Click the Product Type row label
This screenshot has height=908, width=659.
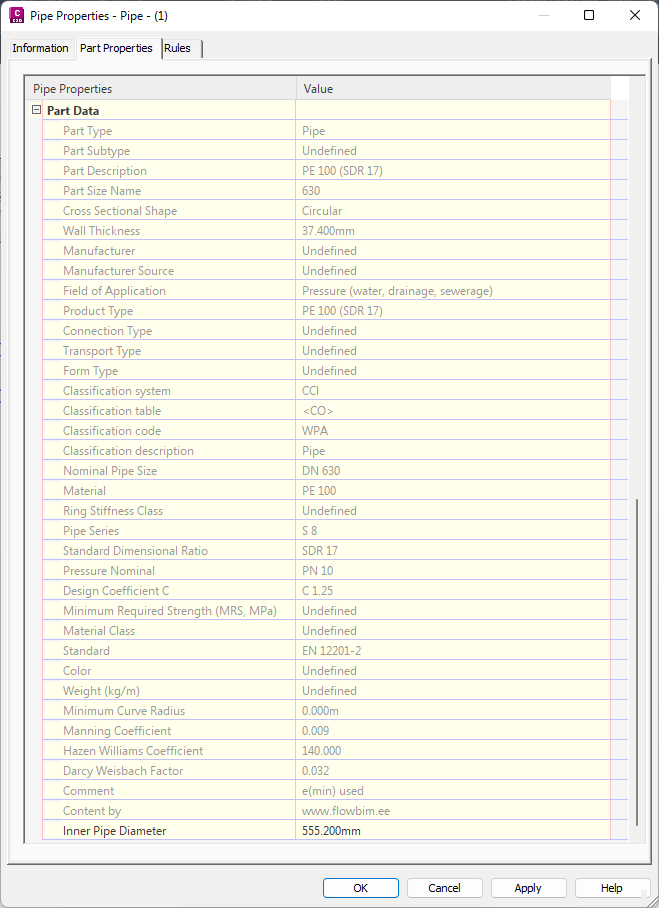pyautogui.click(x=98, y=311)
